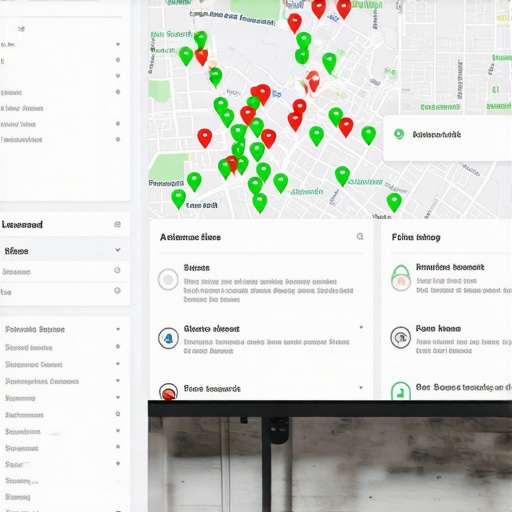The height and width of the screenshot is (512, 512).
Task: Select the green pin at the map's lower right
Action: click(x=394, y=202)
